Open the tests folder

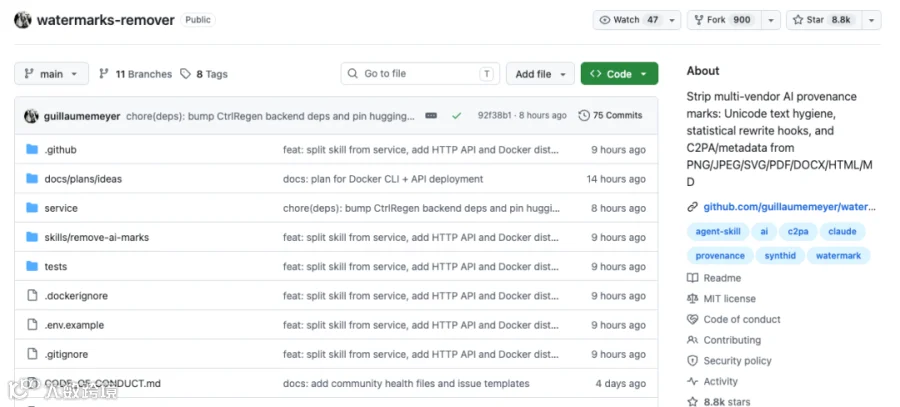tap(56, 266)
